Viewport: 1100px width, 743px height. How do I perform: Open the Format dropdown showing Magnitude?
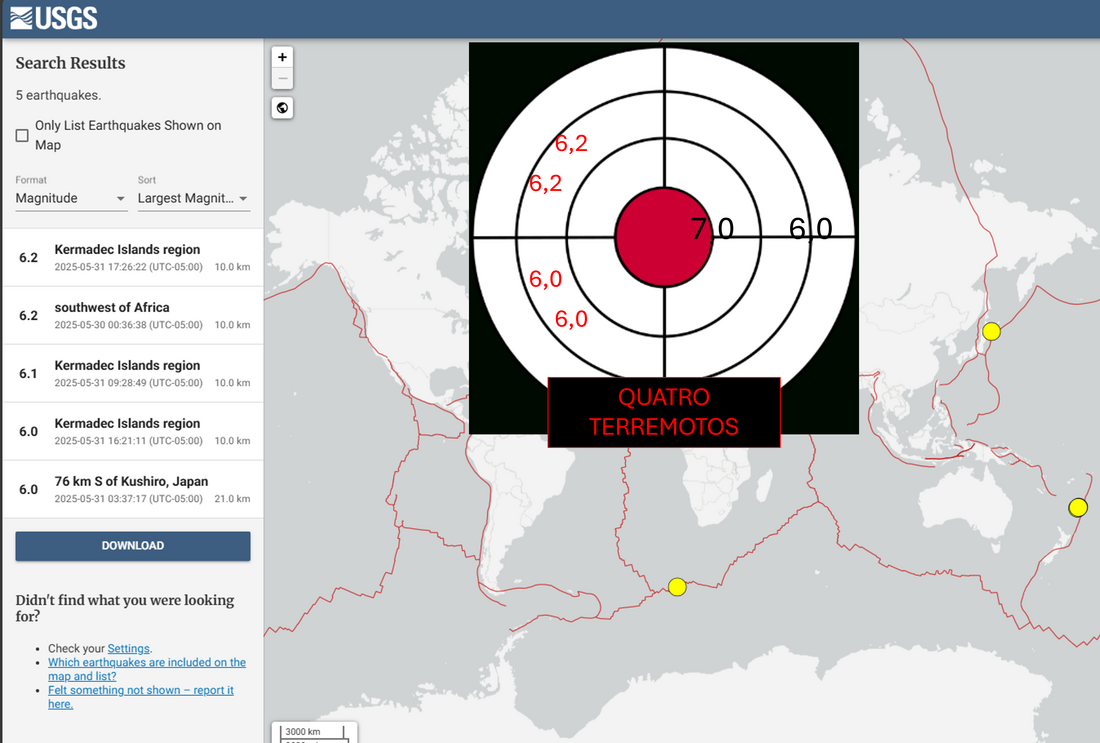pyautogui.click(x=71, y=199)
